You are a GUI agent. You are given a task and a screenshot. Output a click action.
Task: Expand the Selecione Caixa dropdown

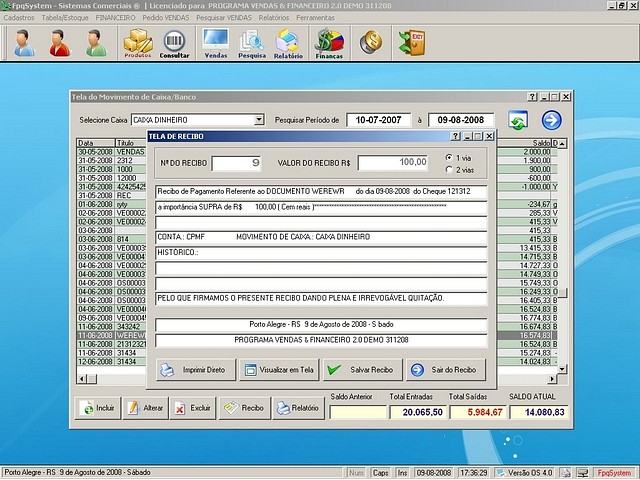click(259, 120)
